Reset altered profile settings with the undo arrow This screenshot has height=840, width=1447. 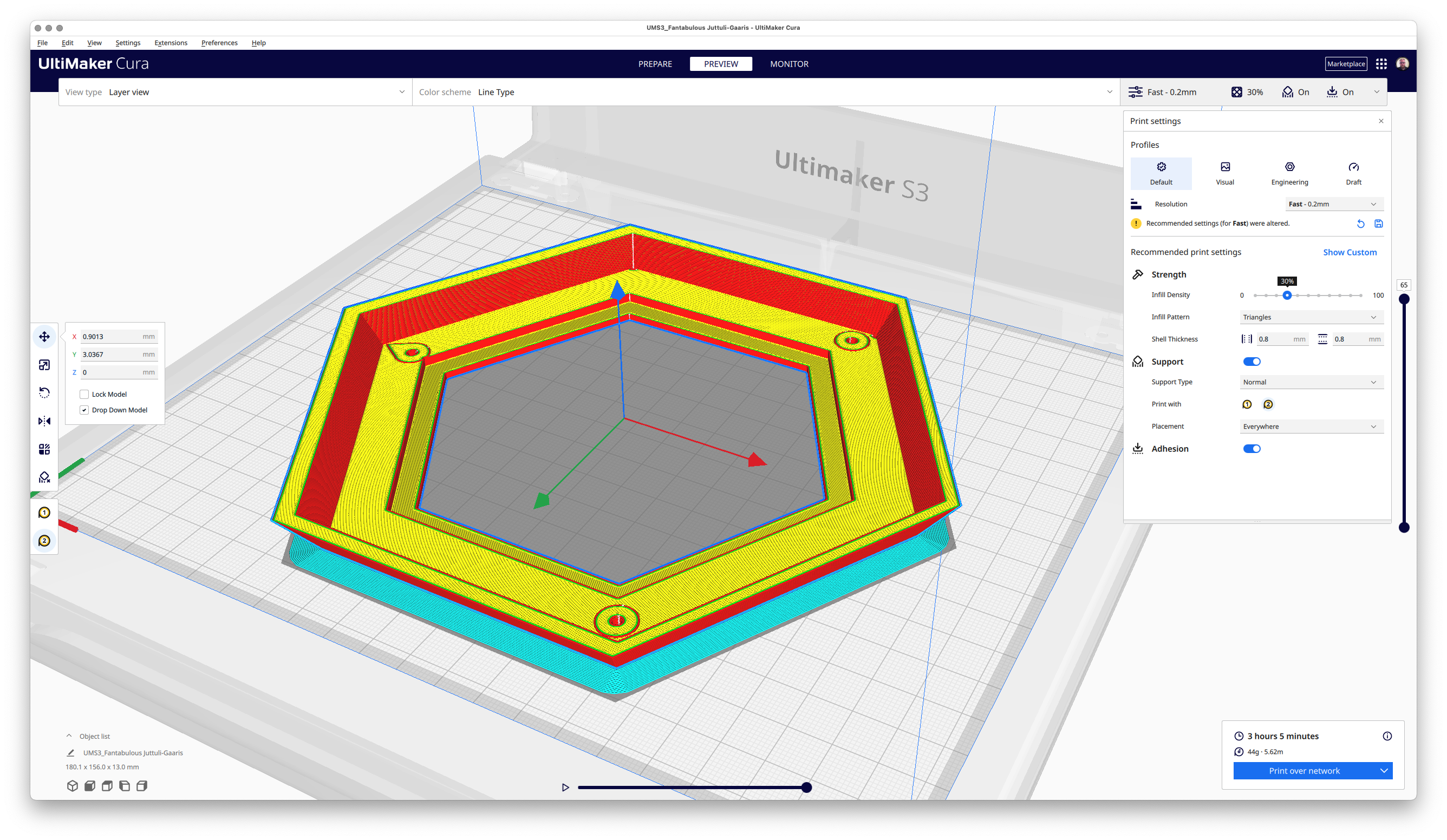(x=1360, y=224)
